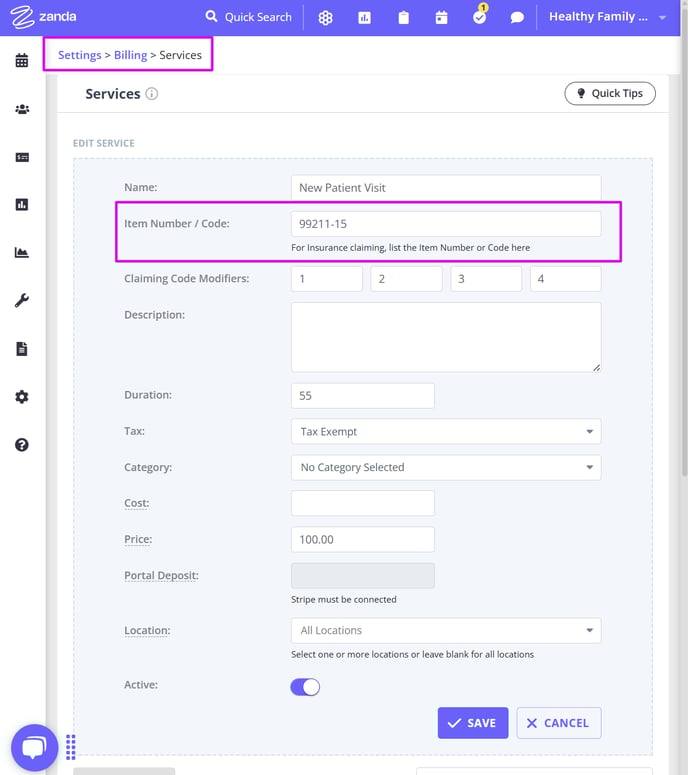
Task: Click the Price input field
Action: [x=363, y=539]
